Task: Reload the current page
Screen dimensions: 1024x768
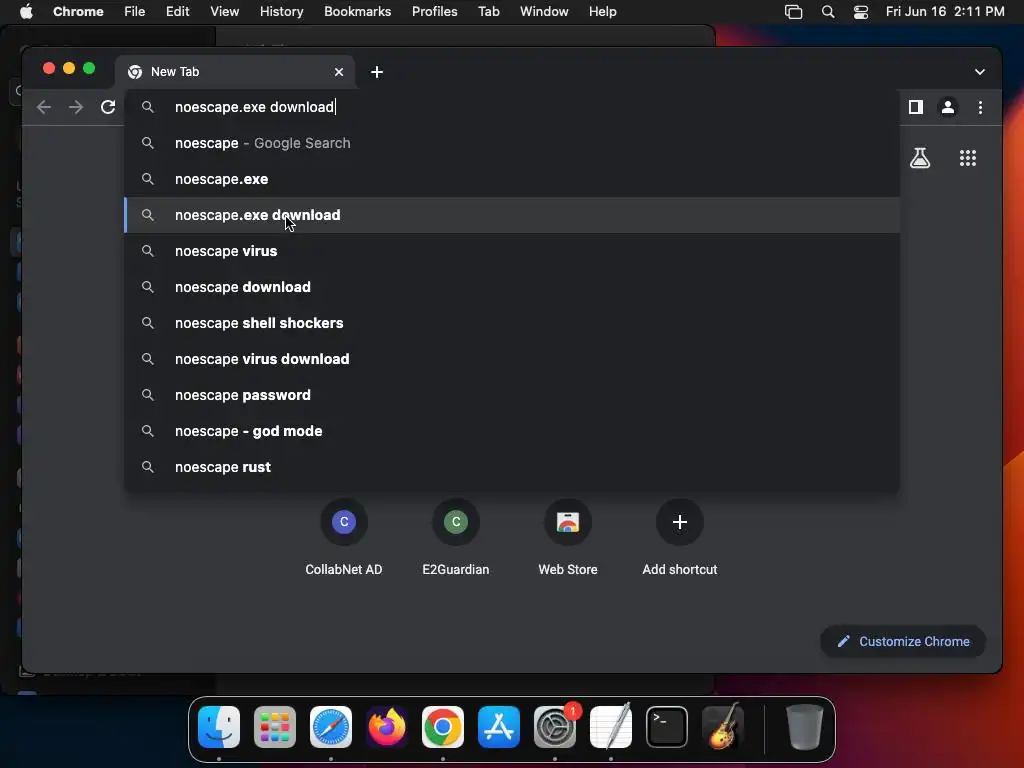Action: [108, 107]
